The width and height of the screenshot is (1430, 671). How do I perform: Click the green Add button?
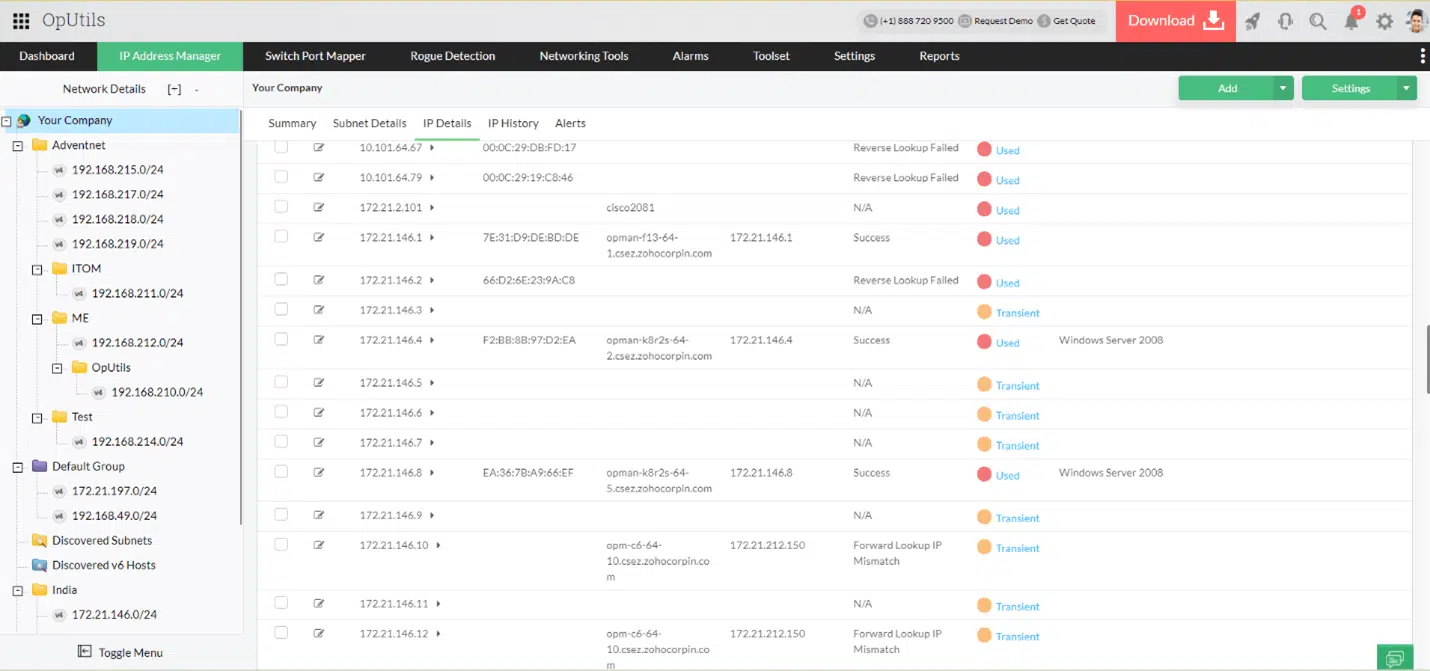coord(1227,88)
